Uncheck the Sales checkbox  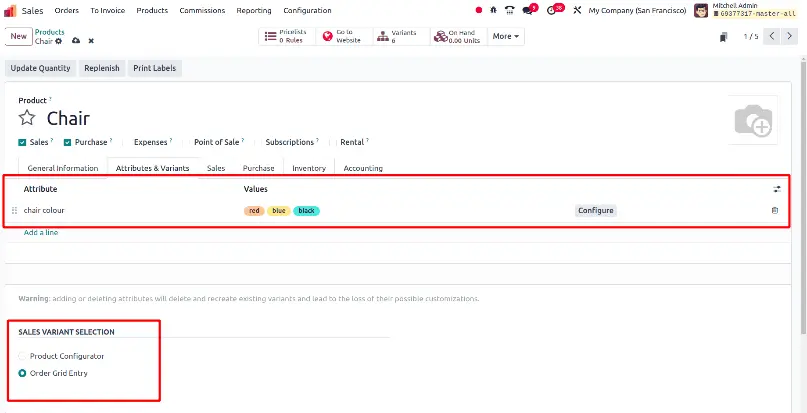click(x=22, y=143)
